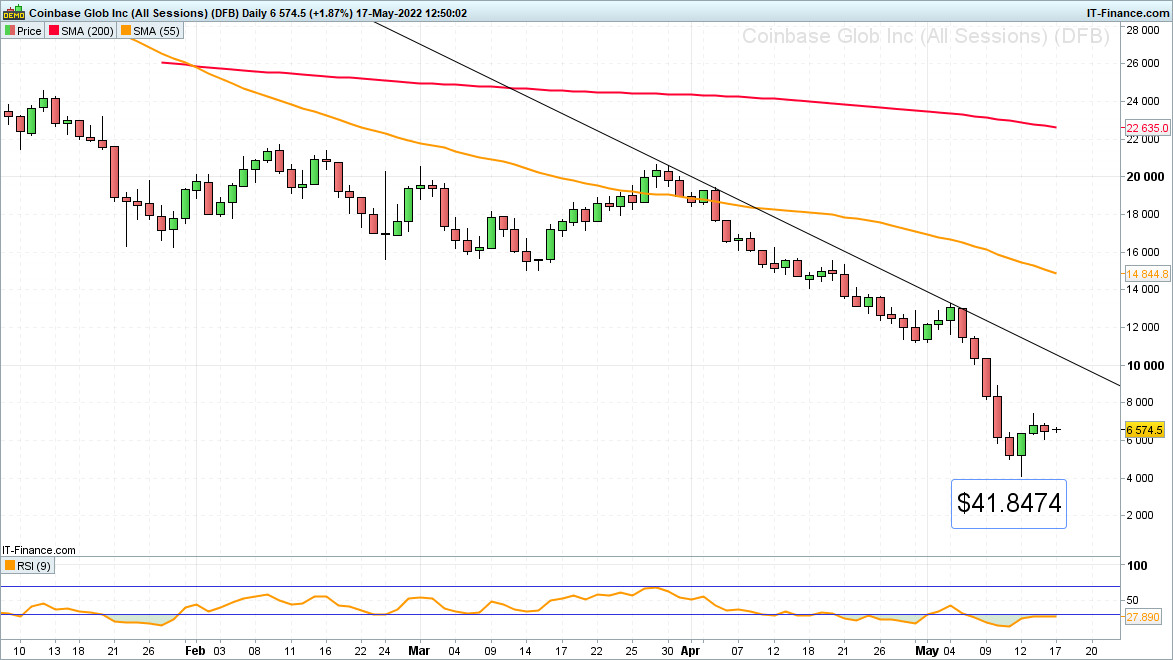1173x660 pixels.
Task: Select the green Price legend swatch
Action: pyautogui.click(x=10, y=31)
